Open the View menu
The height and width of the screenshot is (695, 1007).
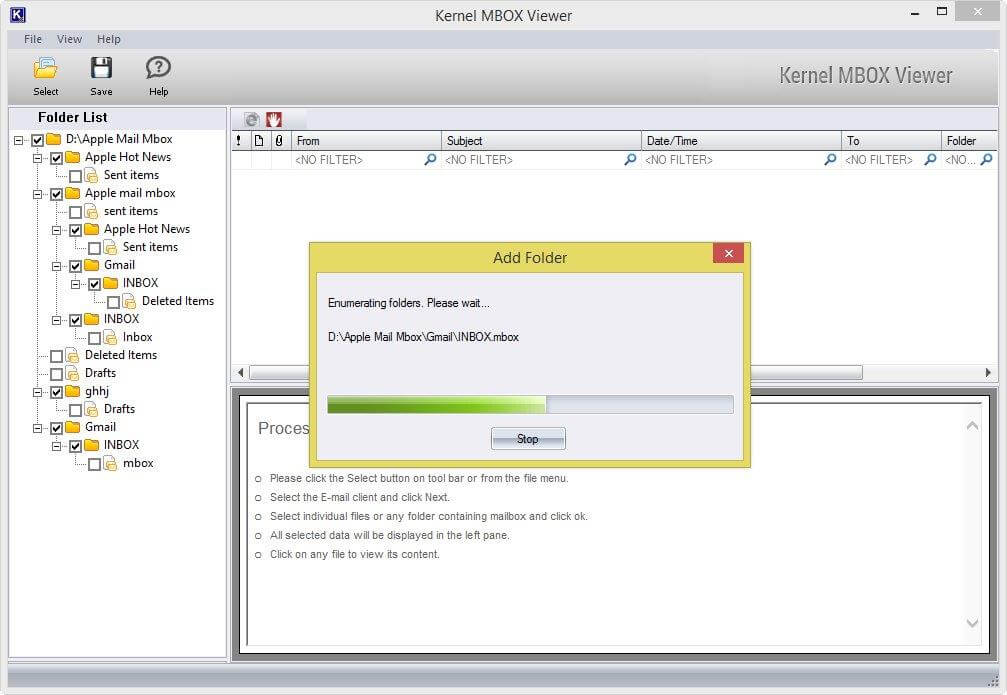tap(69, 39)
